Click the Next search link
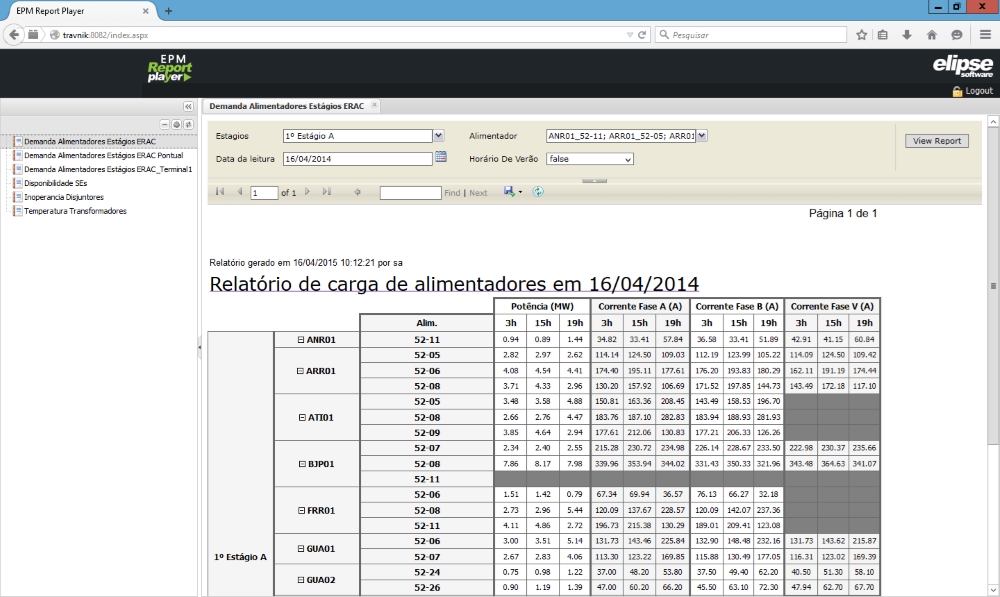 tap(478, 193)
